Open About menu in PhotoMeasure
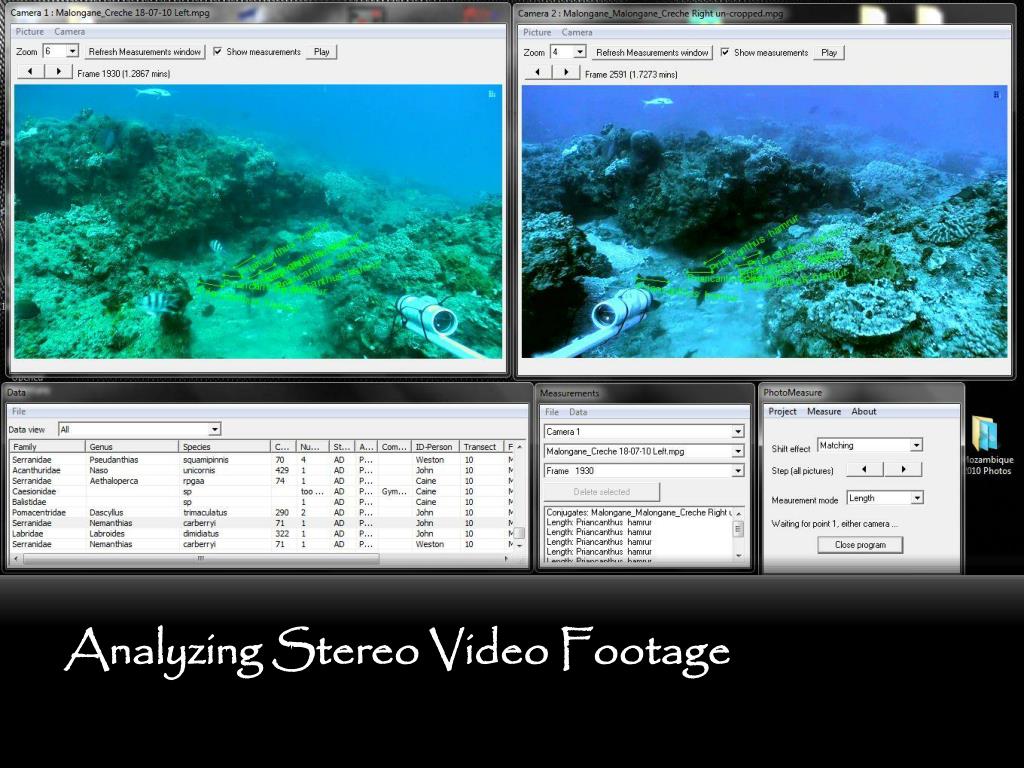The height and width of the screenshot is (768, 1024). (863, 411)
